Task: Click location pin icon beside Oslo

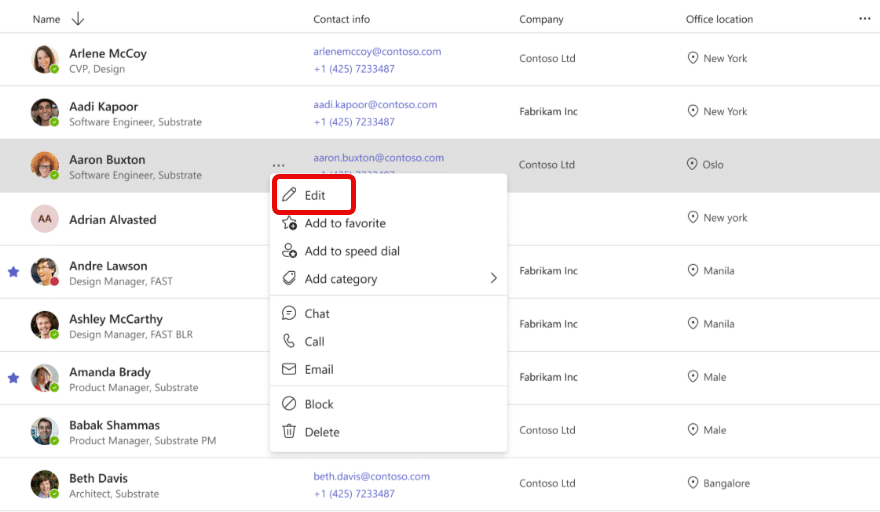Action: point(692,164)
